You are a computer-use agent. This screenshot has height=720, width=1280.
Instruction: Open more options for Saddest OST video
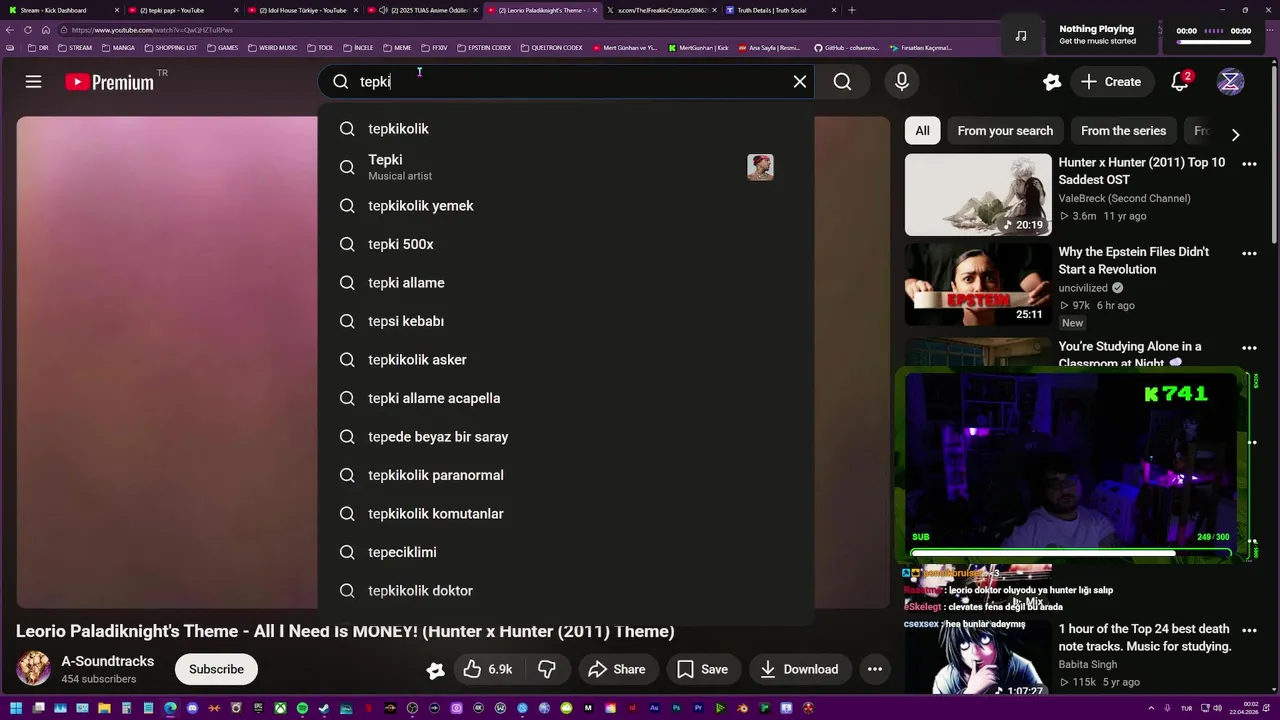click(x=1249, y=164)
